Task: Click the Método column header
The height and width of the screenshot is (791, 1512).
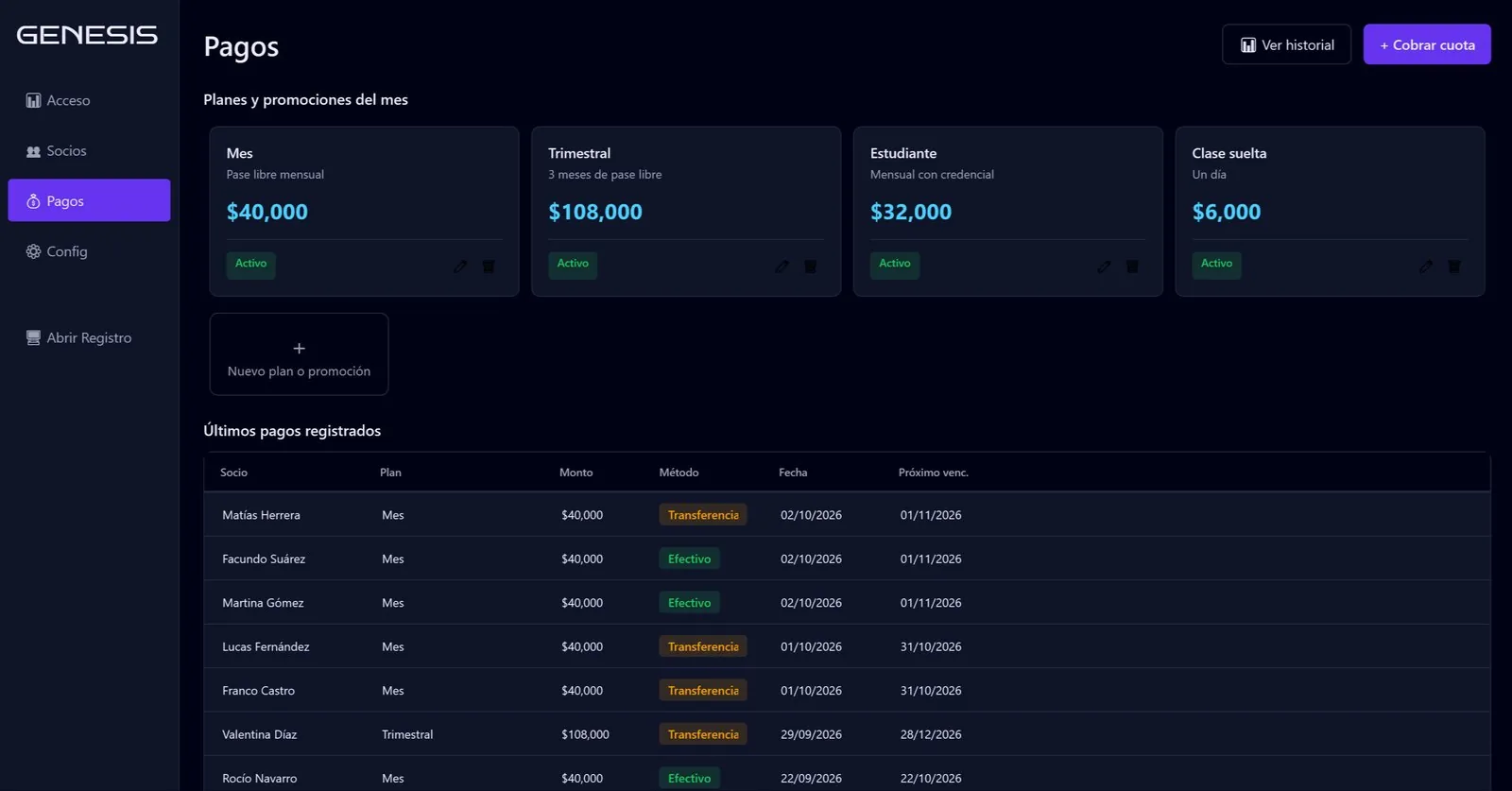Action: click(x=679, y=473)
